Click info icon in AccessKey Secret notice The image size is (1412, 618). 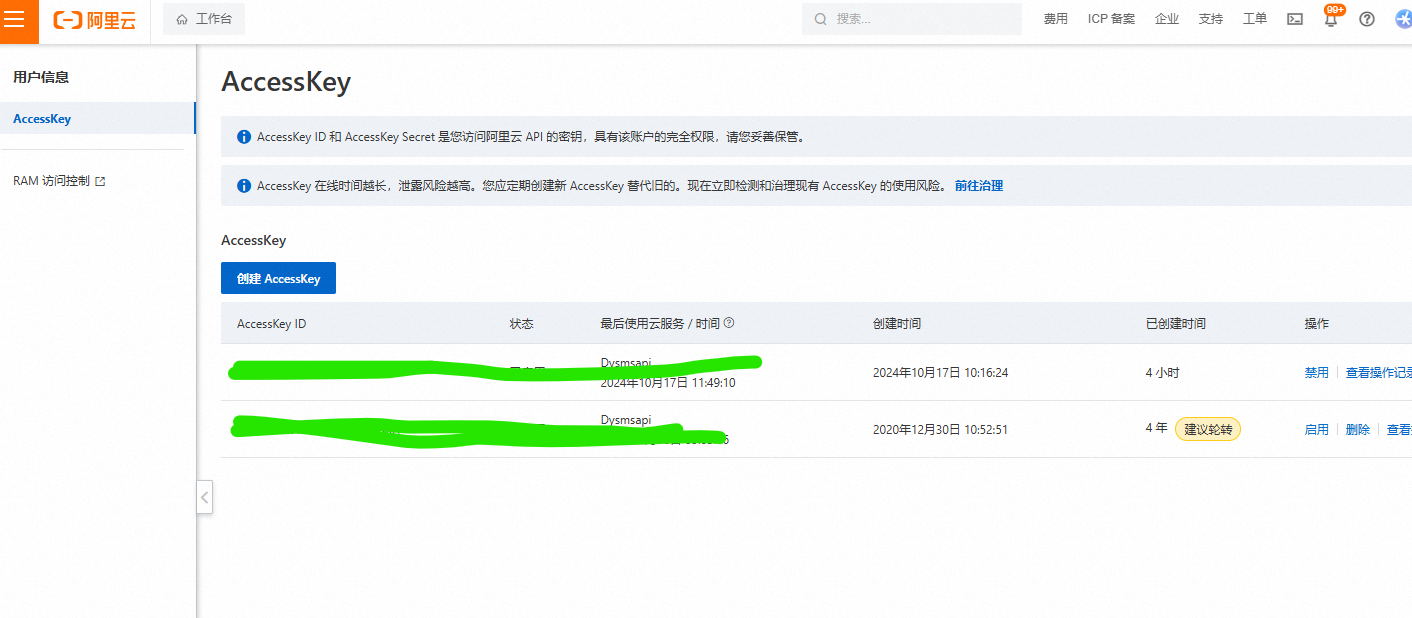[x=244, y=137]
